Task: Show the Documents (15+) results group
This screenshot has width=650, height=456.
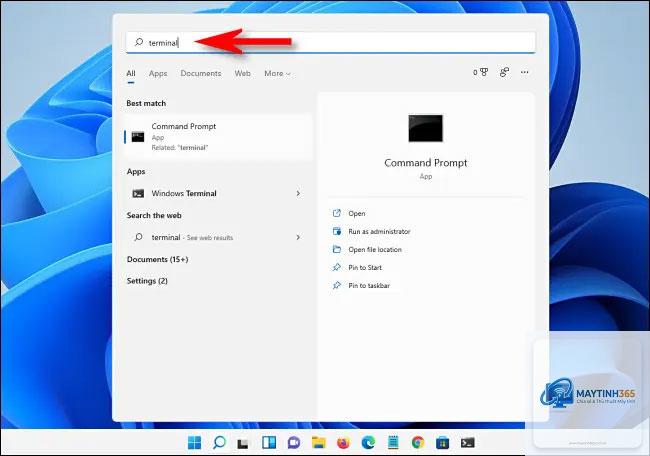Action: (x=158, y=260)
